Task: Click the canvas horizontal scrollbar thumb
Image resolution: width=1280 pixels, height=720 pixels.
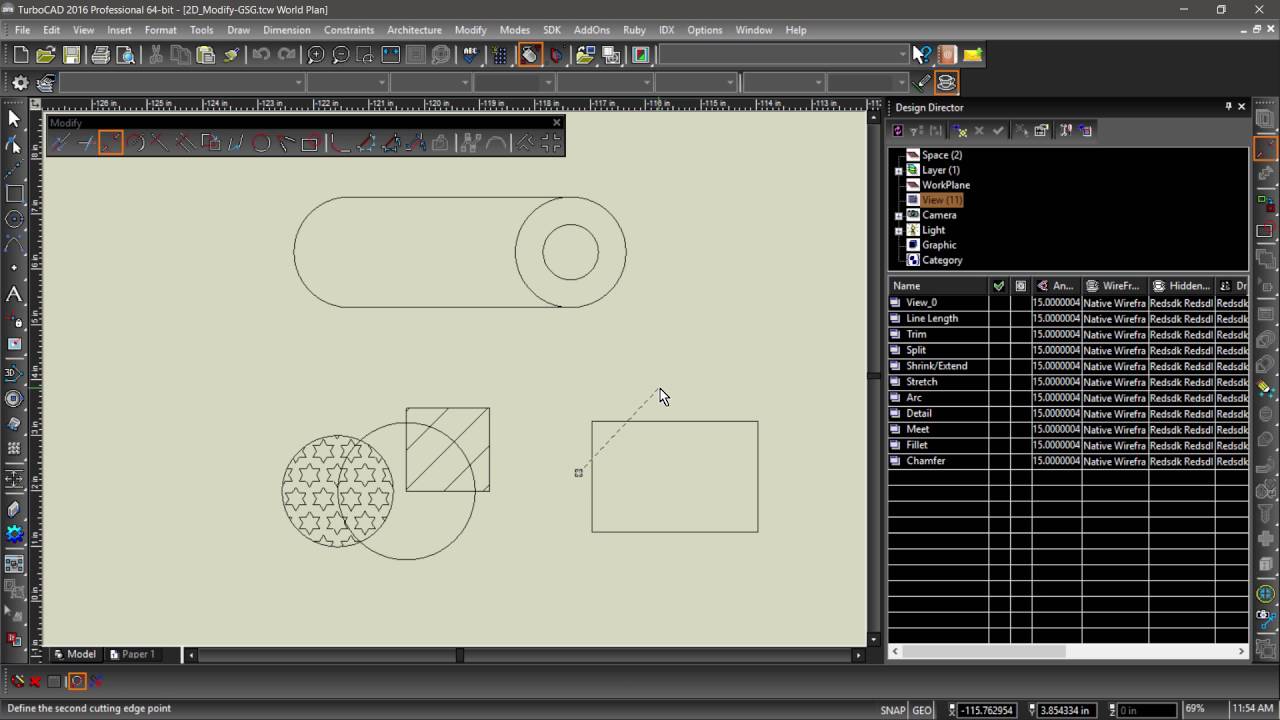Action: click(460, 655)
